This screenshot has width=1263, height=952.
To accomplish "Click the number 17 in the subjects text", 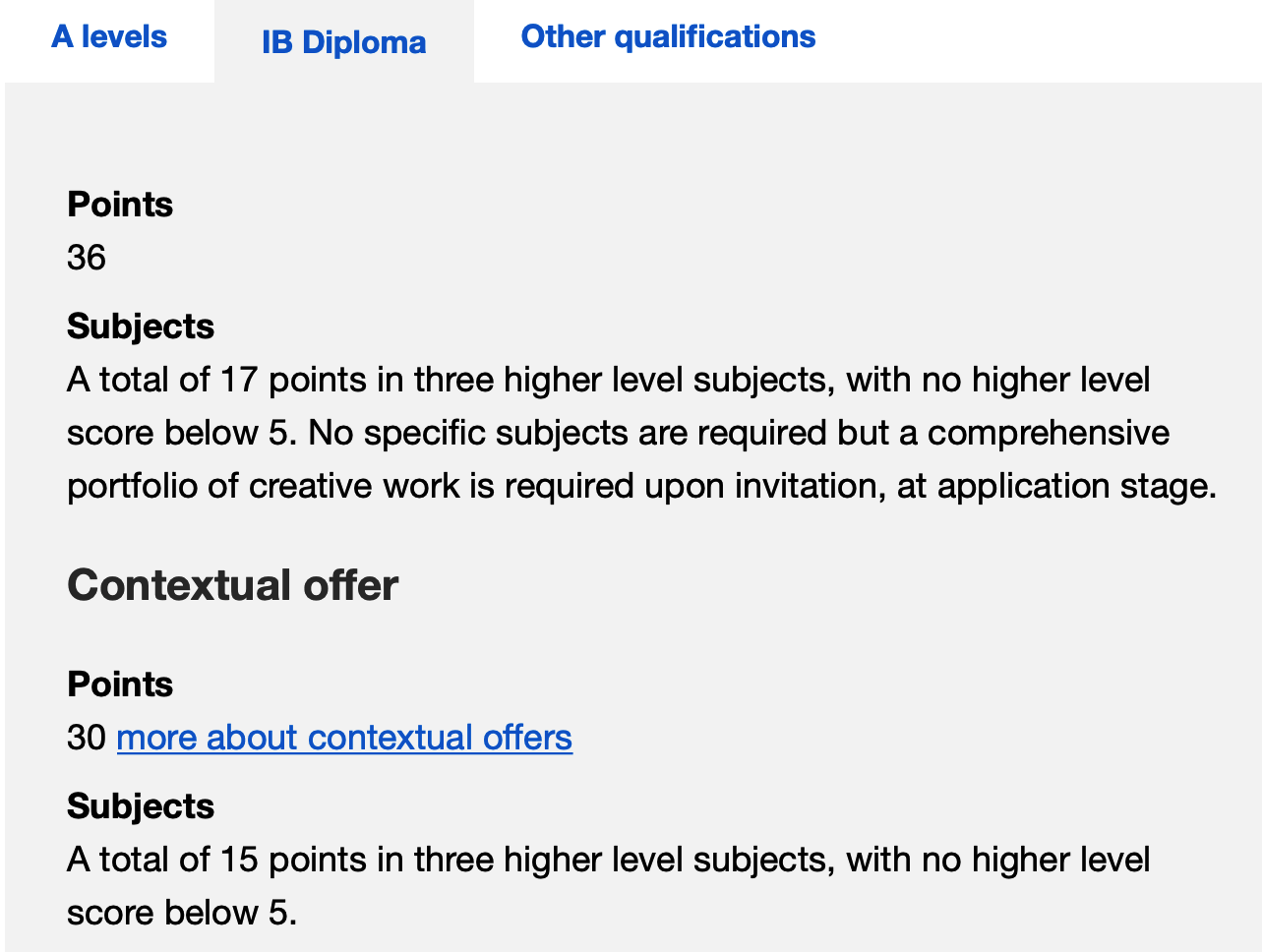I will [x=239, y=380].
